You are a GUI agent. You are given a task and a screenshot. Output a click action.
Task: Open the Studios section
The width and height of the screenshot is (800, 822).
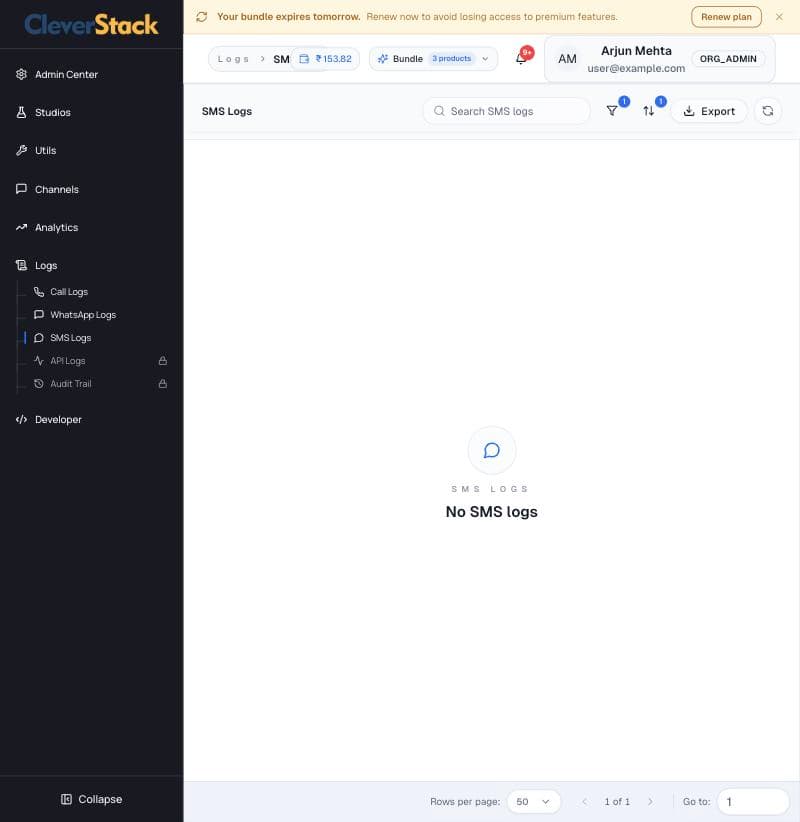(x=91, y=112)
